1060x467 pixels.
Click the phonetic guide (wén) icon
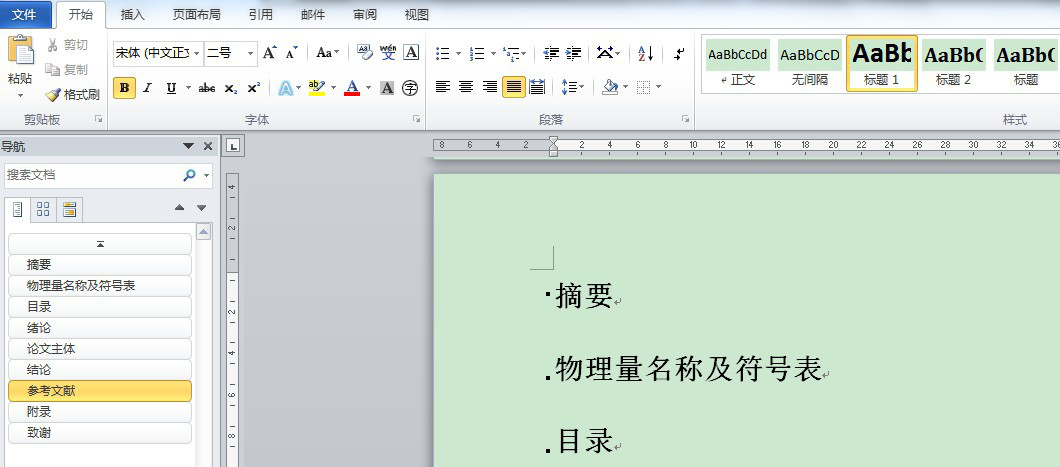coord(387,53)
